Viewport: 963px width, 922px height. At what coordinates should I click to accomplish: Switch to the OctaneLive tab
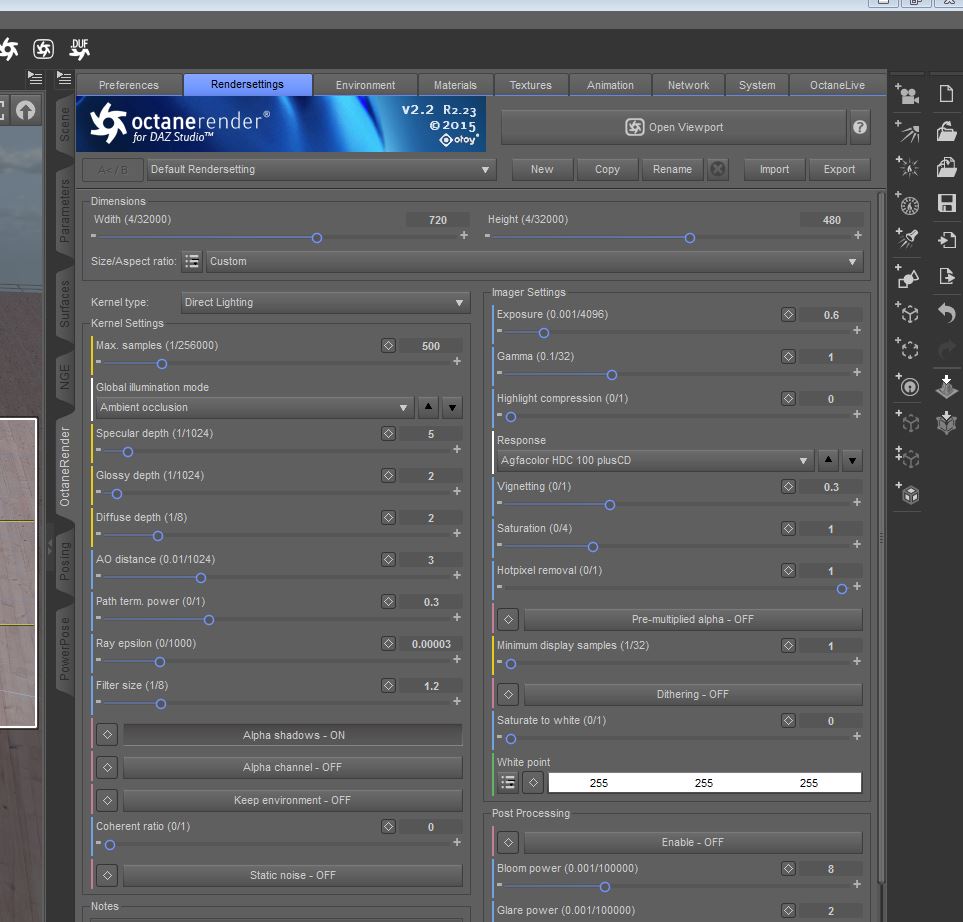[x=837, y=85]
